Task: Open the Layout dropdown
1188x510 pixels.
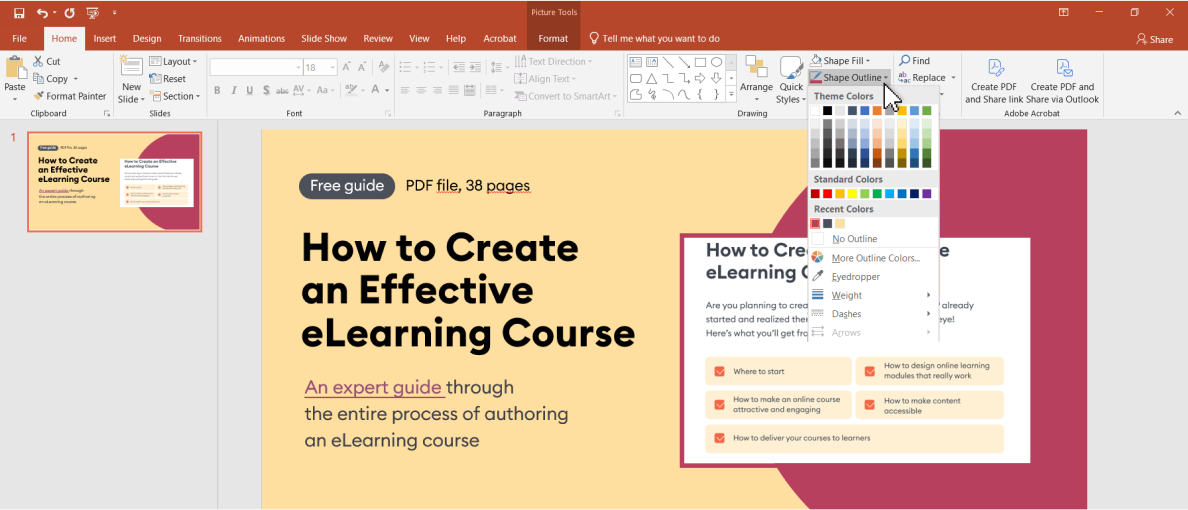Action: 174,61
